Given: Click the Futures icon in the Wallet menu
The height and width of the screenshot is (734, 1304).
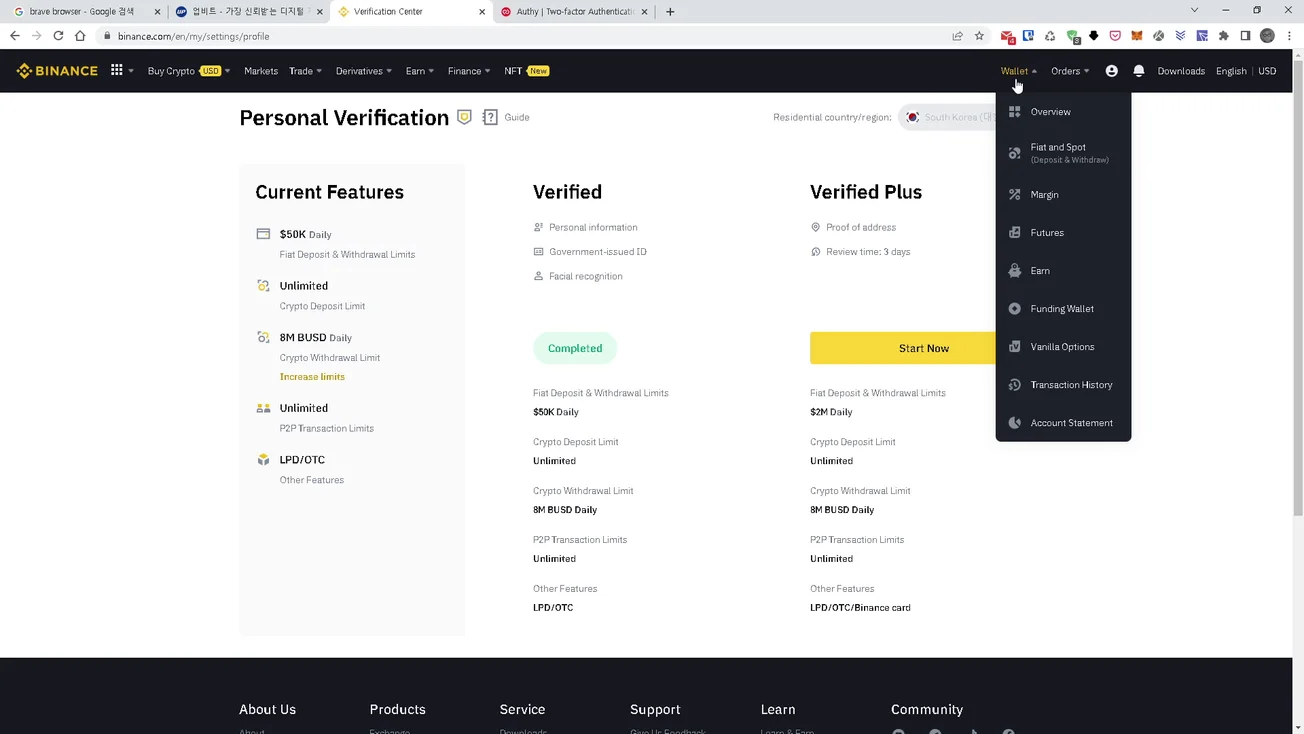Looking at the screenshot, I should pos(1014,233).
